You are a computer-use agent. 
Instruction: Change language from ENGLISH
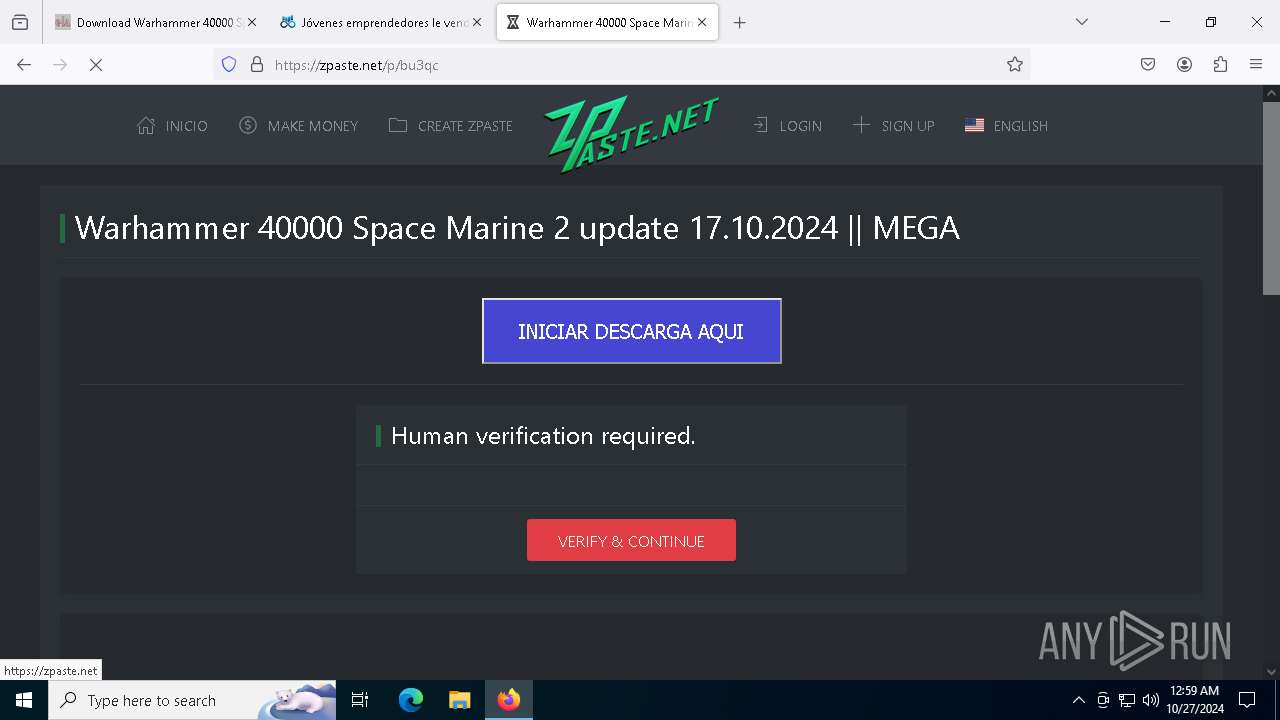click(x=1006, y=126)
